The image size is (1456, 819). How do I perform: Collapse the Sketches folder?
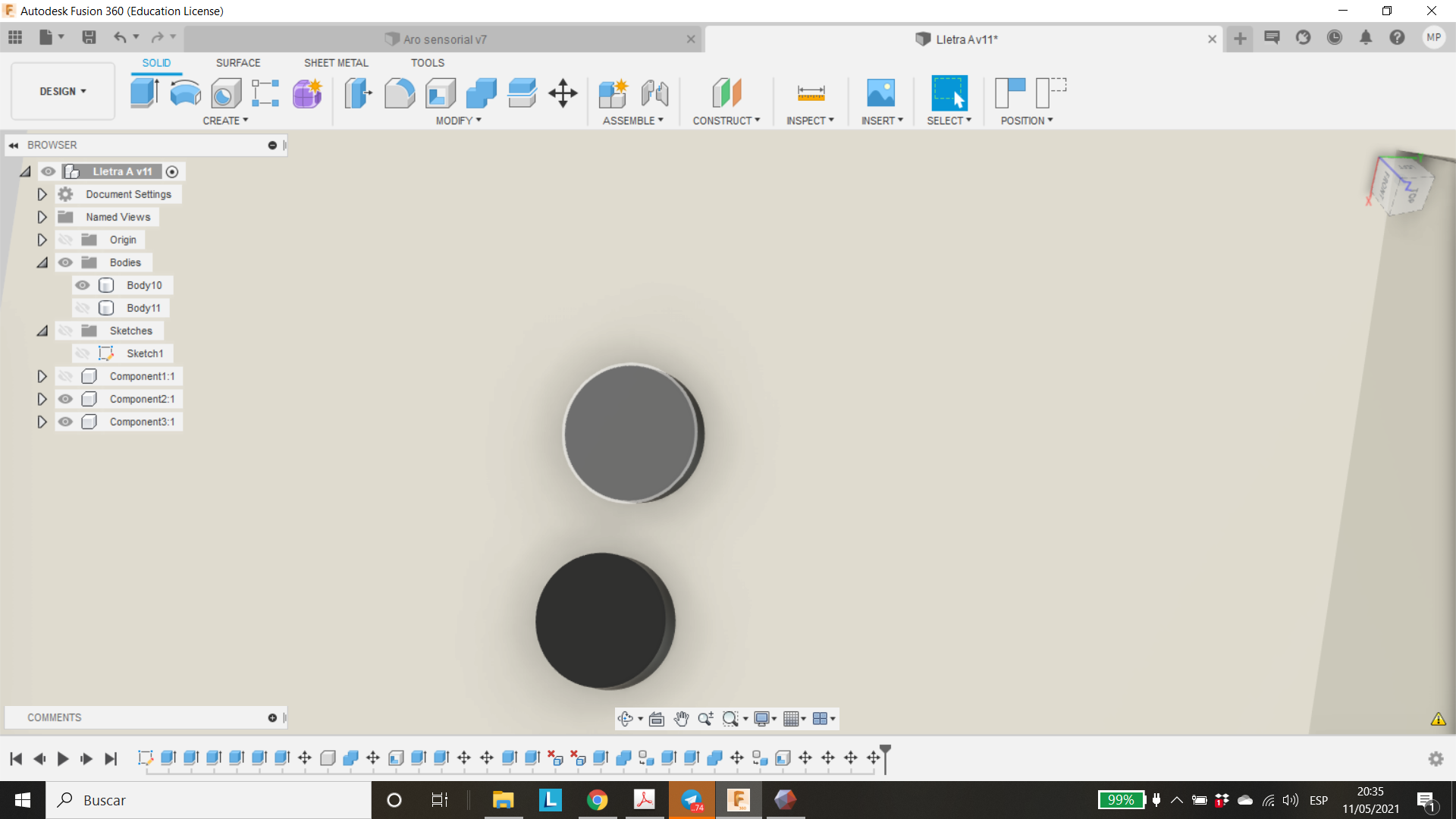42,331
